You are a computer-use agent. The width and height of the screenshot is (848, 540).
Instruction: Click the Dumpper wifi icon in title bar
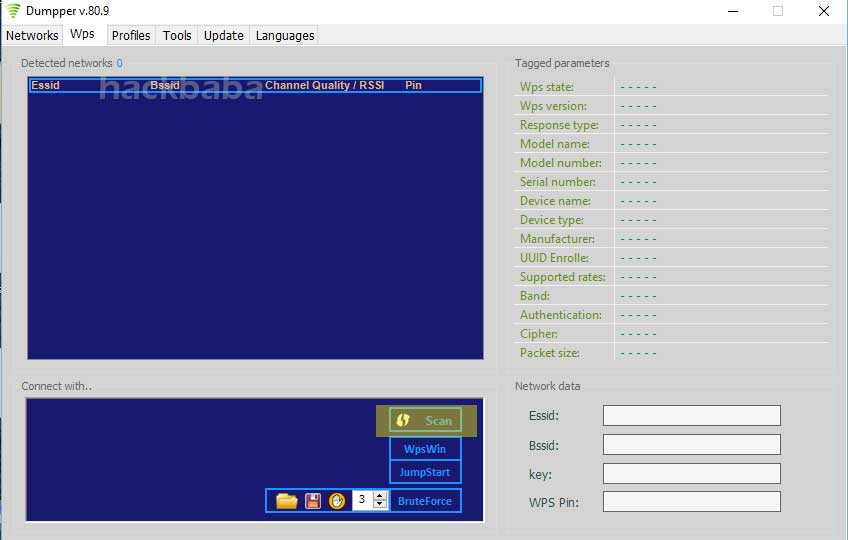[x=13, y=11]
